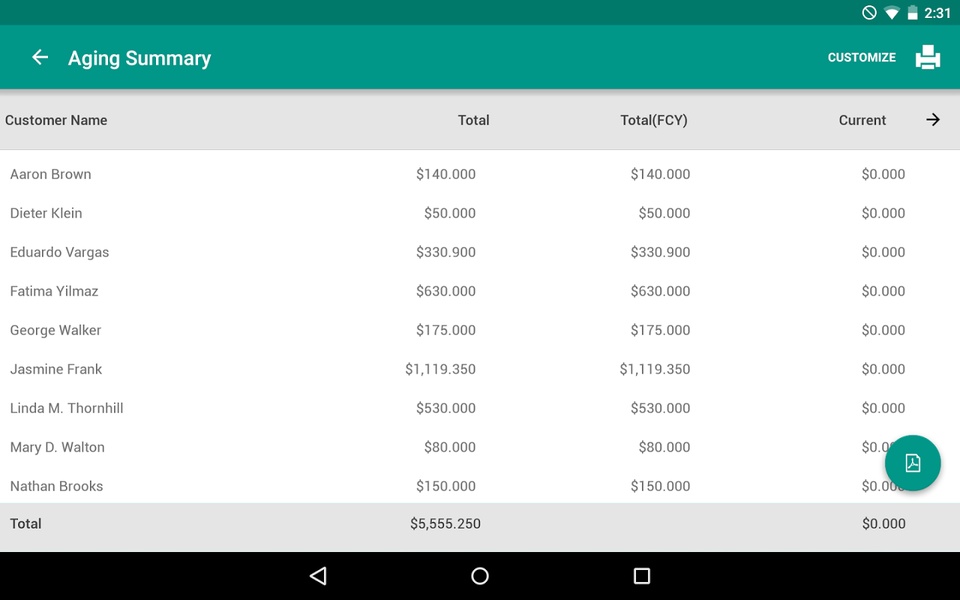Open Jasmine Frank row
The height and width of the screenshot is (600, 960).
pos(480,369)
